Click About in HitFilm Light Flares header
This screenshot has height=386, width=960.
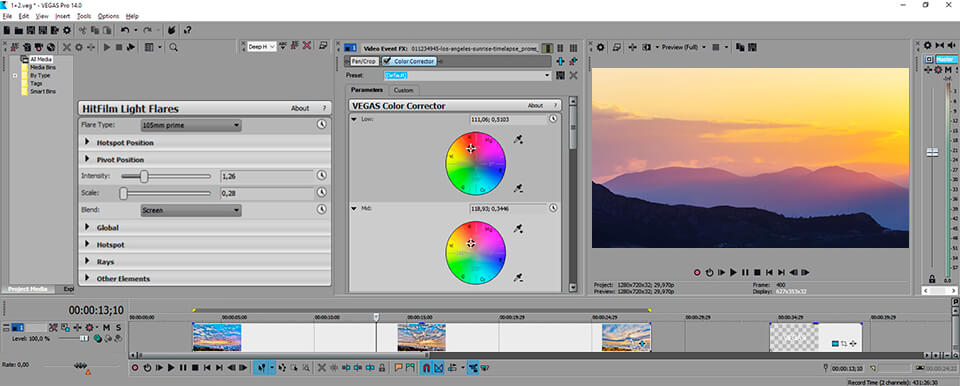(x=300, y=108)
